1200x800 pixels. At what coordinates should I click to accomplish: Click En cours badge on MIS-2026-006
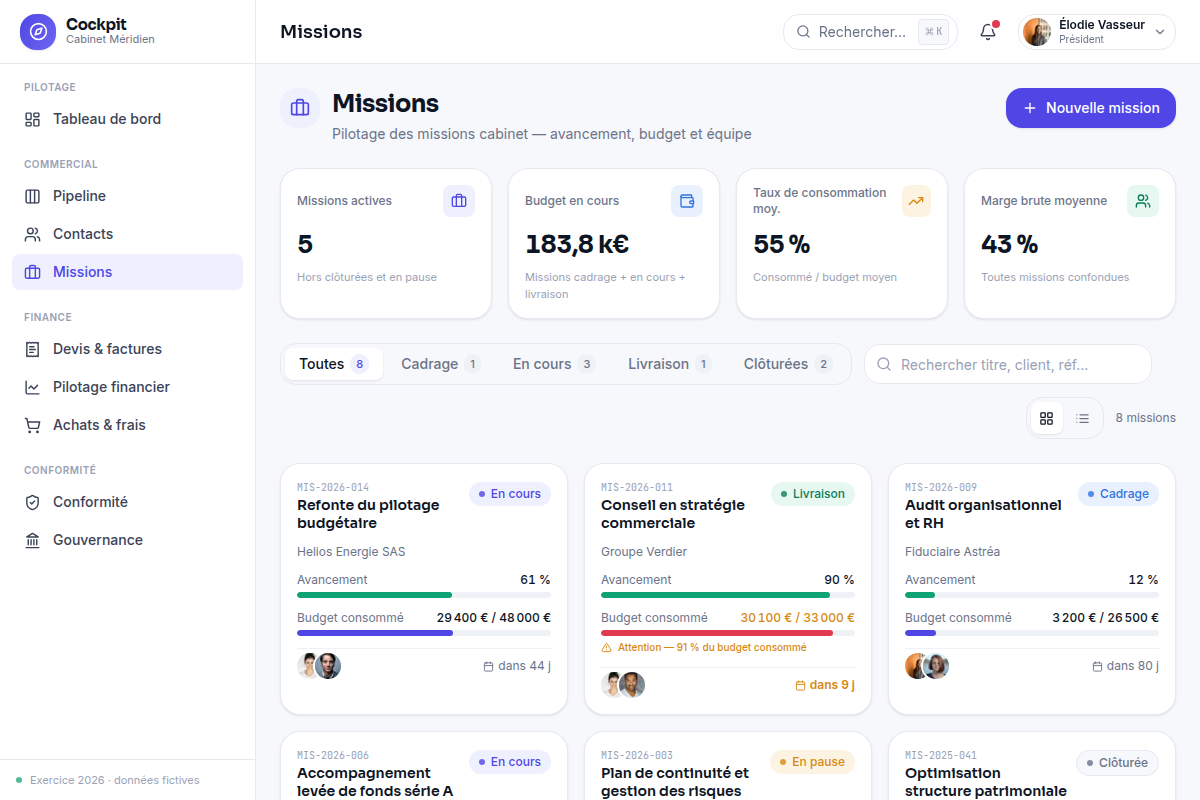coord(510,762)
